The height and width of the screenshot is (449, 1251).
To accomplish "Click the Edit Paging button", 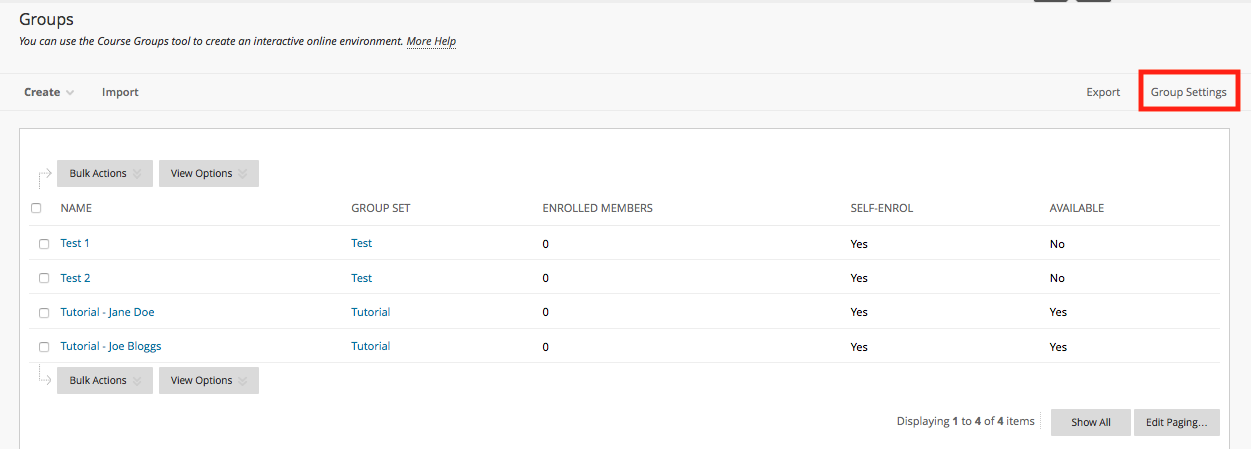I will [x=1176, y=422].
